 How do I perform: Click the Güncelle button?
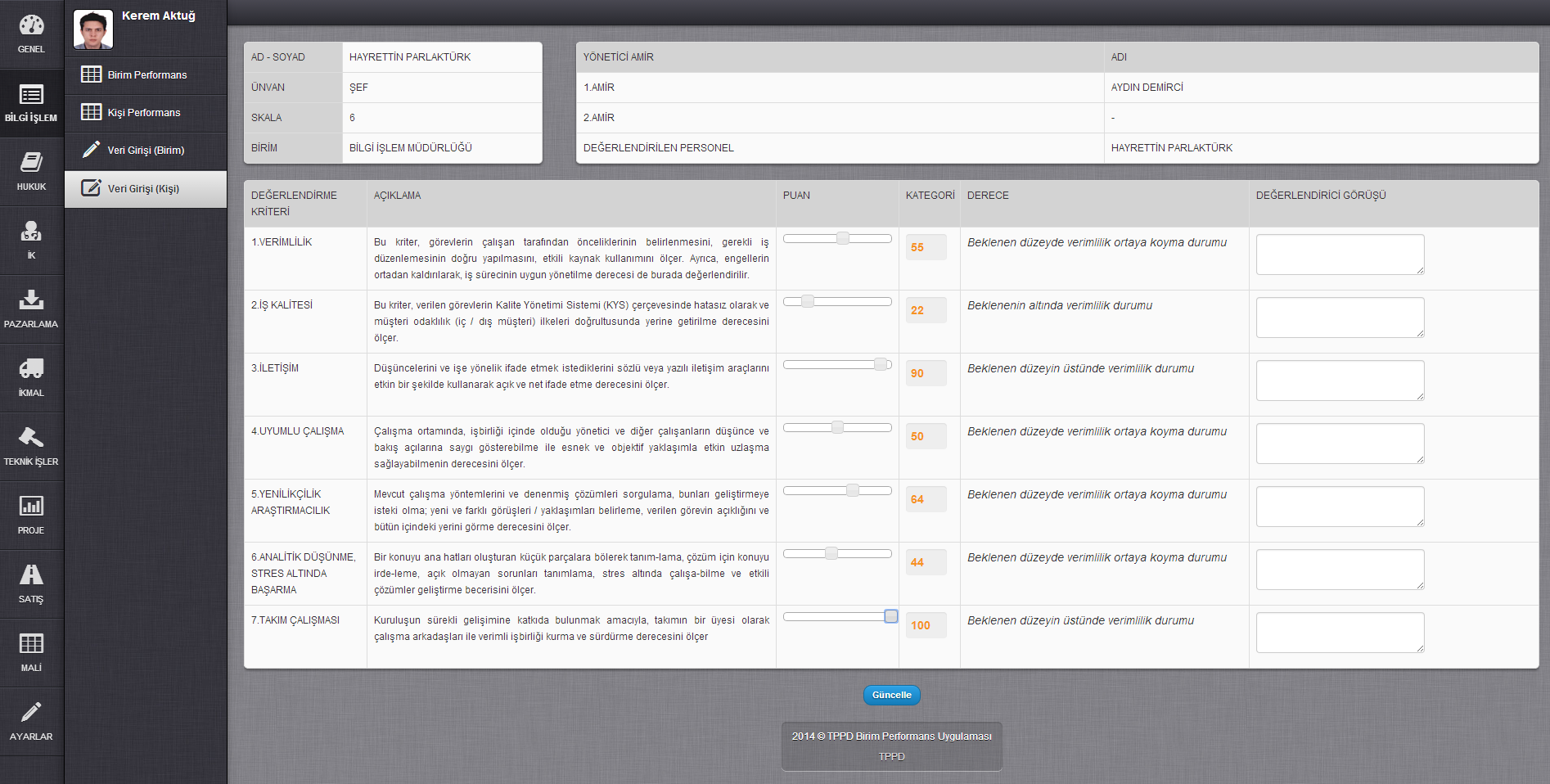891,695
